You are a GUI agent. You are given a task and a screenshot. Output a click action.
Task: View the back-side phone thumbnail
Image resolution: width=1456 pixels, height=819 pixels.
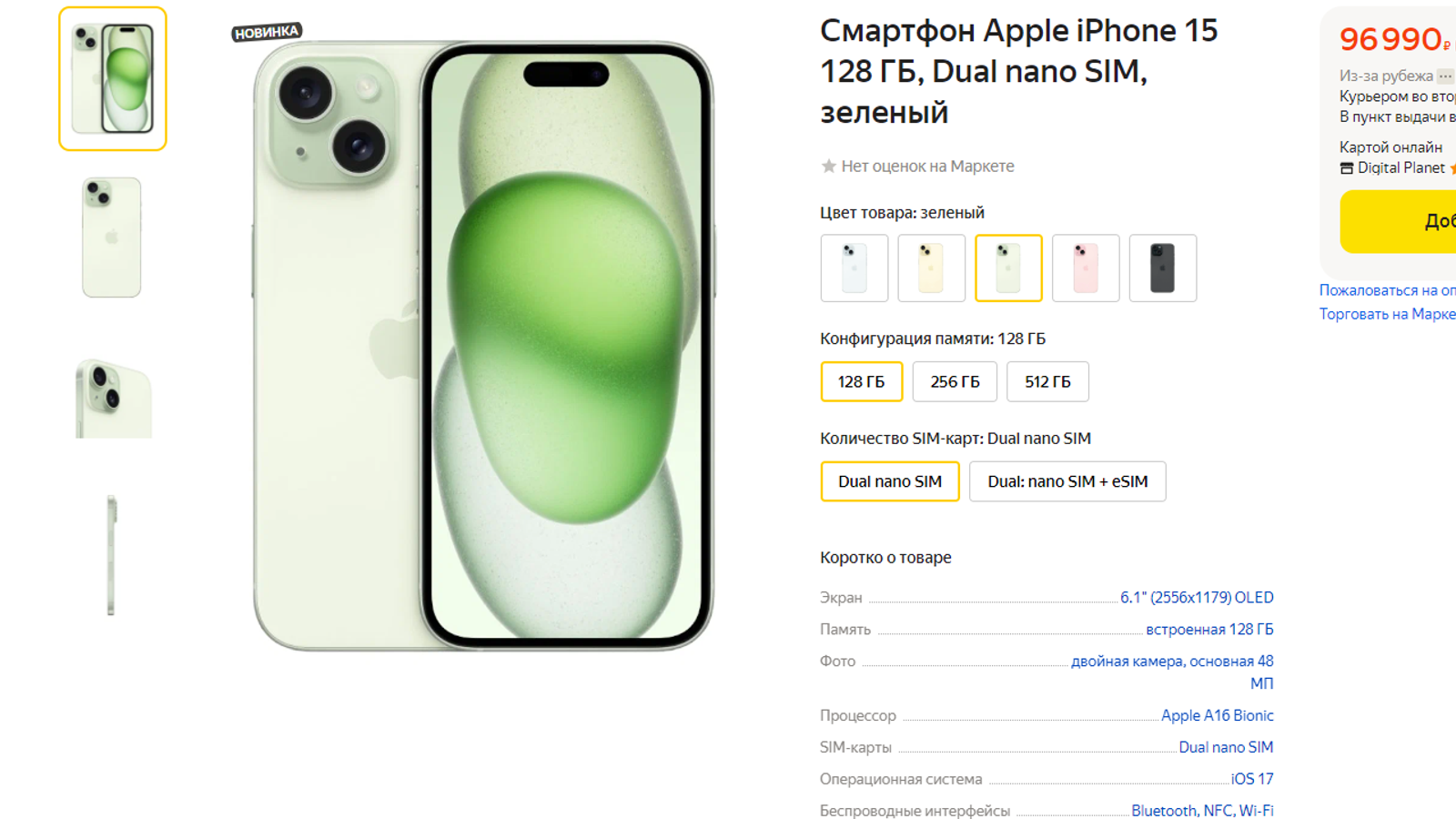tap(112, 237)
